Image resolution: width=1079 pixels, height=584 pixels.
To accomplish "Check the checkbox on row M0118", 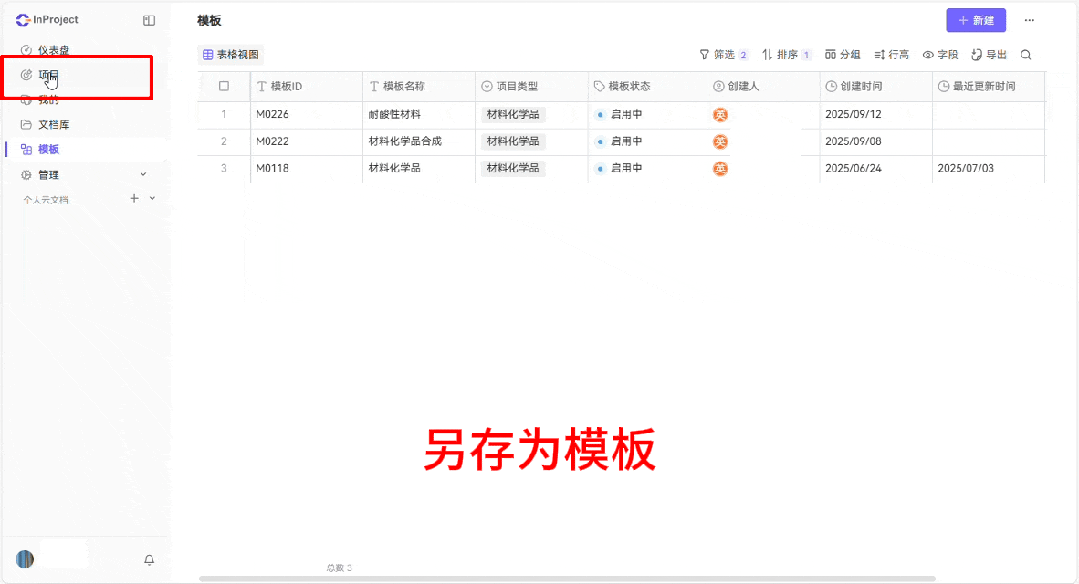I will click(226, 168).
